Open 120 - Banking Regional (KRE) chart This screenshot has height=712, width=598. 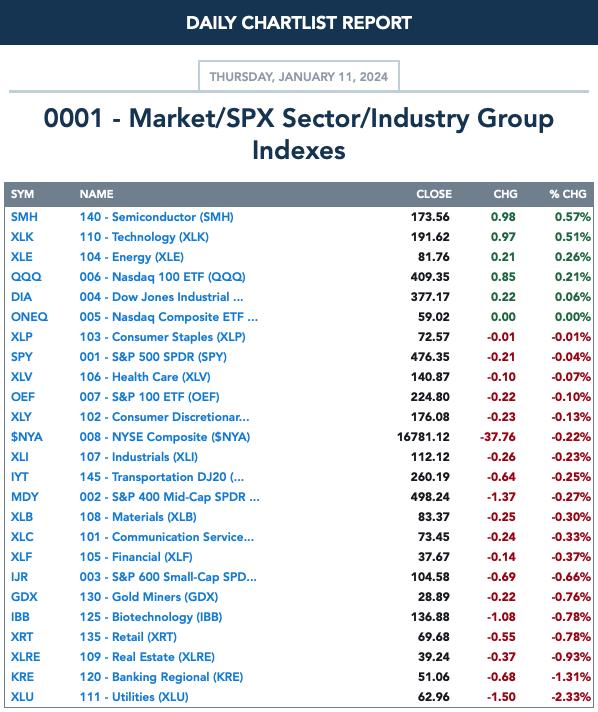pyautogui.click(x=161, y=677)
